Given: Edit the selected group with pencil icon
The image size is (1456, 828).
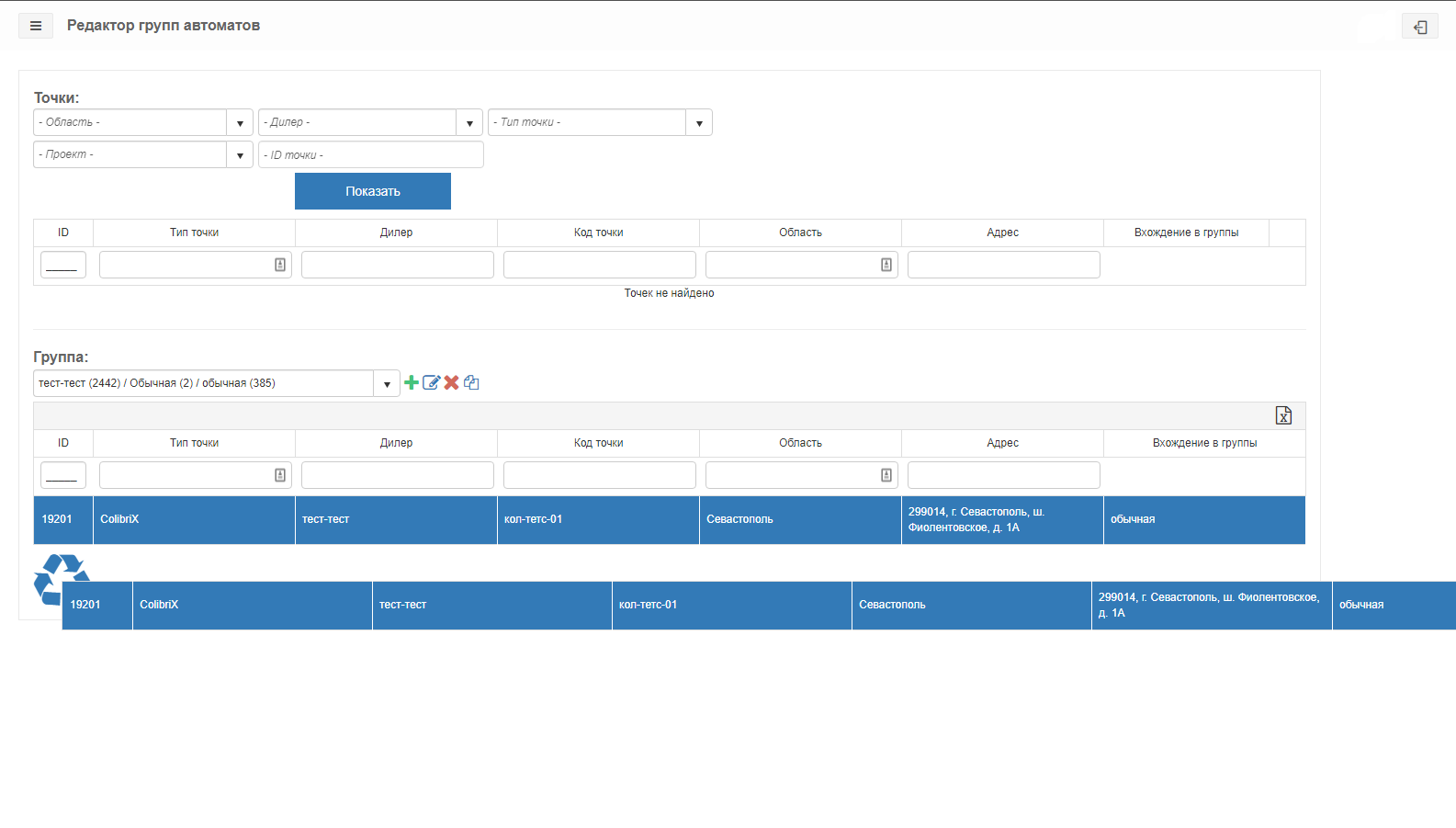Looking at the screenshot, I should pyautogui.click(x=432, y=382).
